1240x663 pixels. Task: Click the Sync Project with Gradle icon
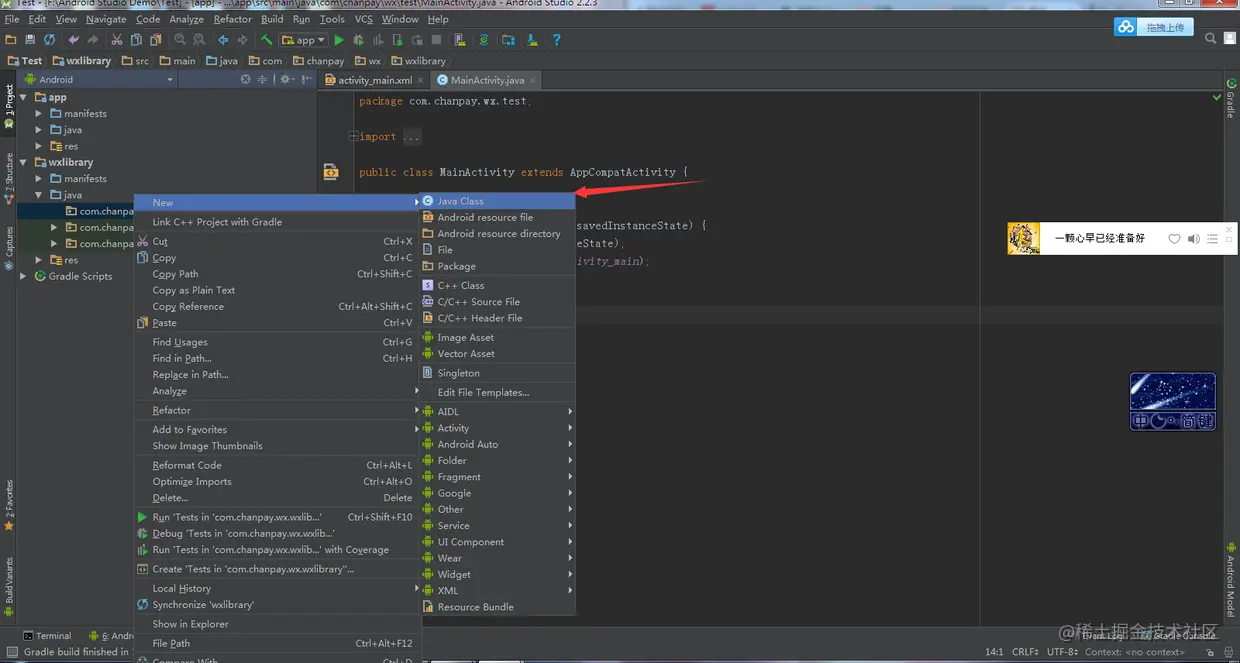(x=484, y=40)
